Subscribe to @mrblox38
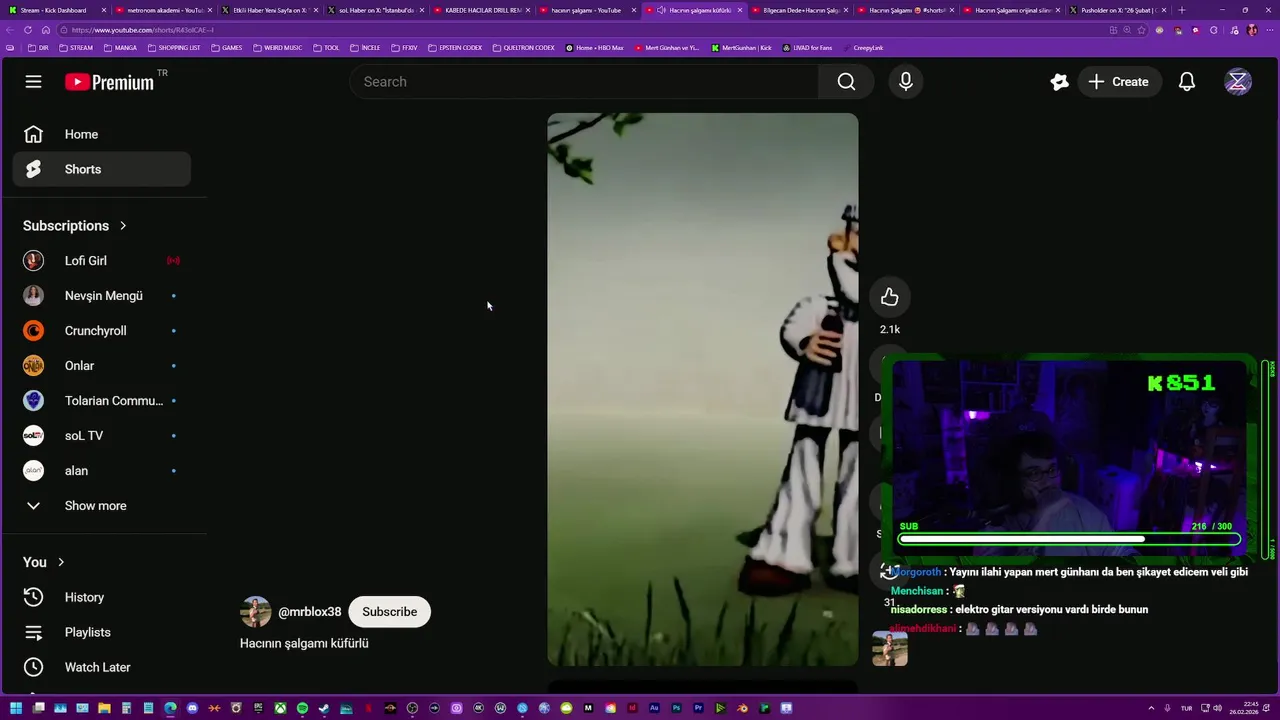This screenshot has width=1280, height=720. pos(390,612)
